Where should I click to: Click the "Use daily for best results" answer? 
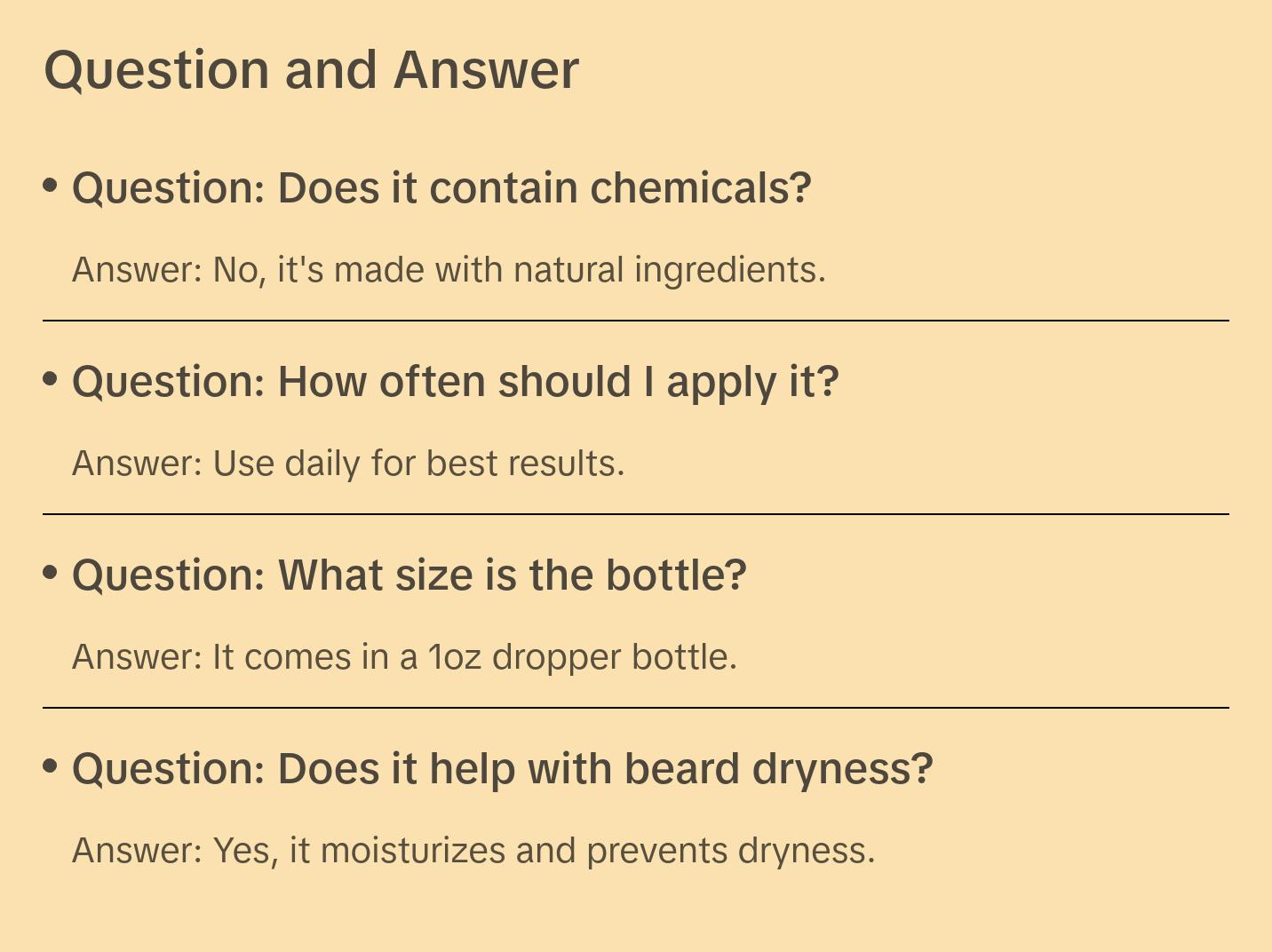coord(348,464)
